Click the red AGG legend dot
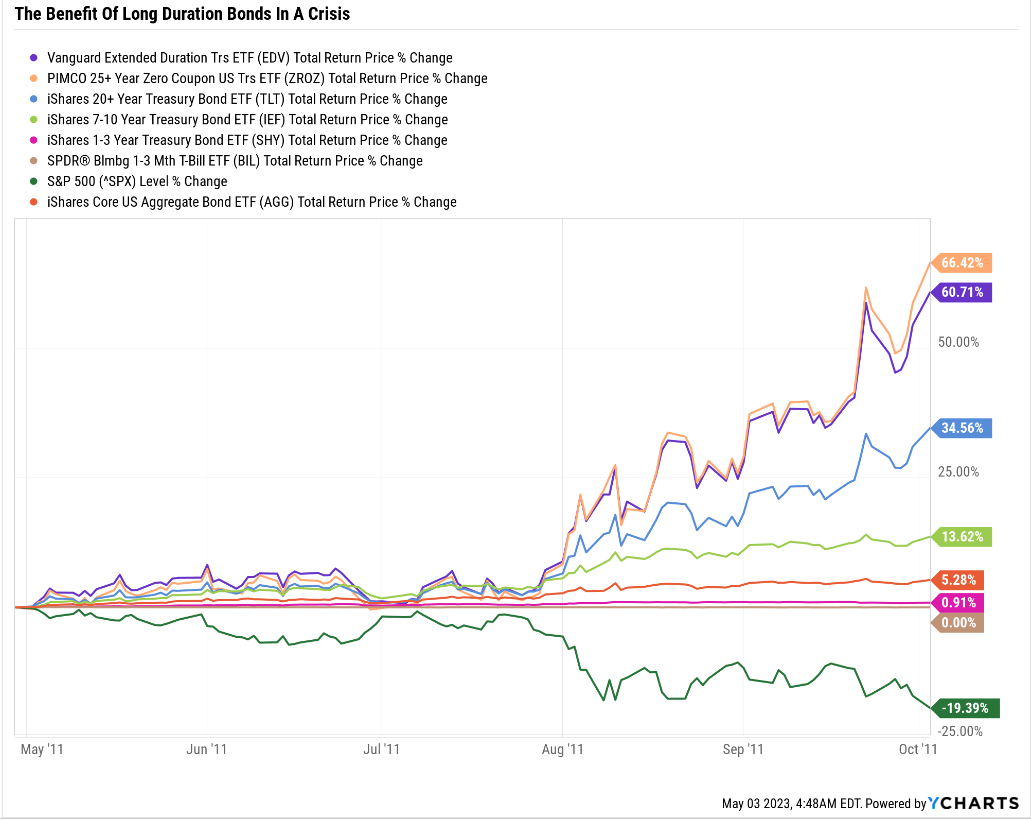Image resolution: width=1031 pixels, height=820 pixels. pyautogui.click(x=34, y=202)
